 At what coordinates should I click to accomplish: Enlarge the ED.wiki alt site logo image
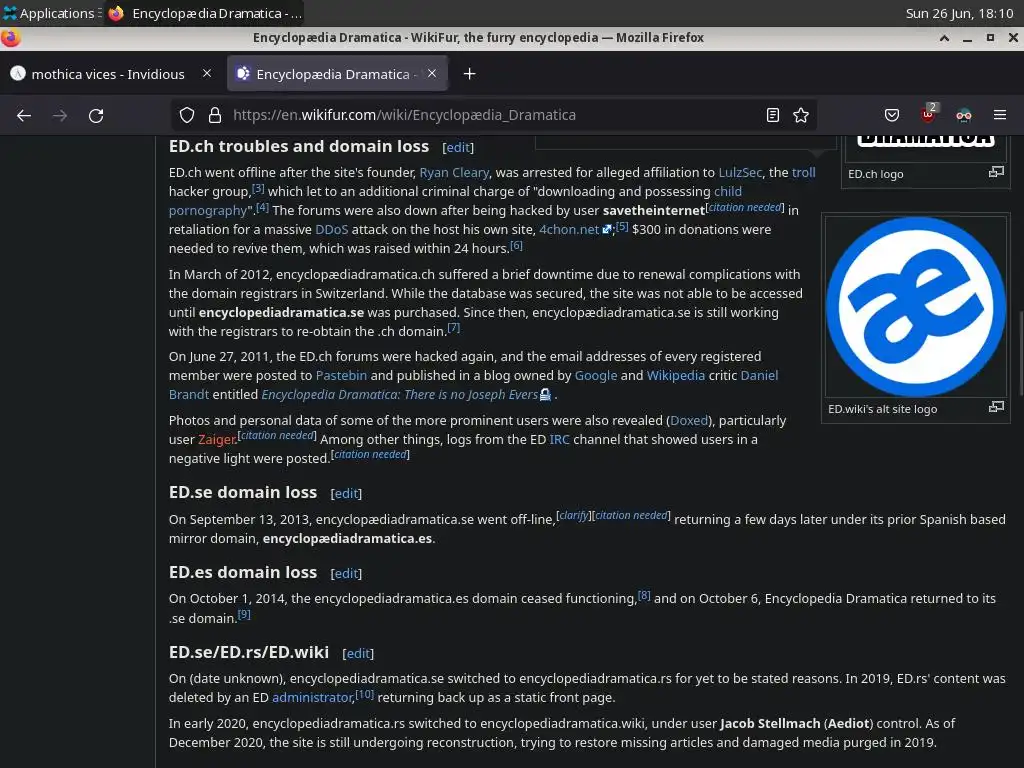(996, 407)
